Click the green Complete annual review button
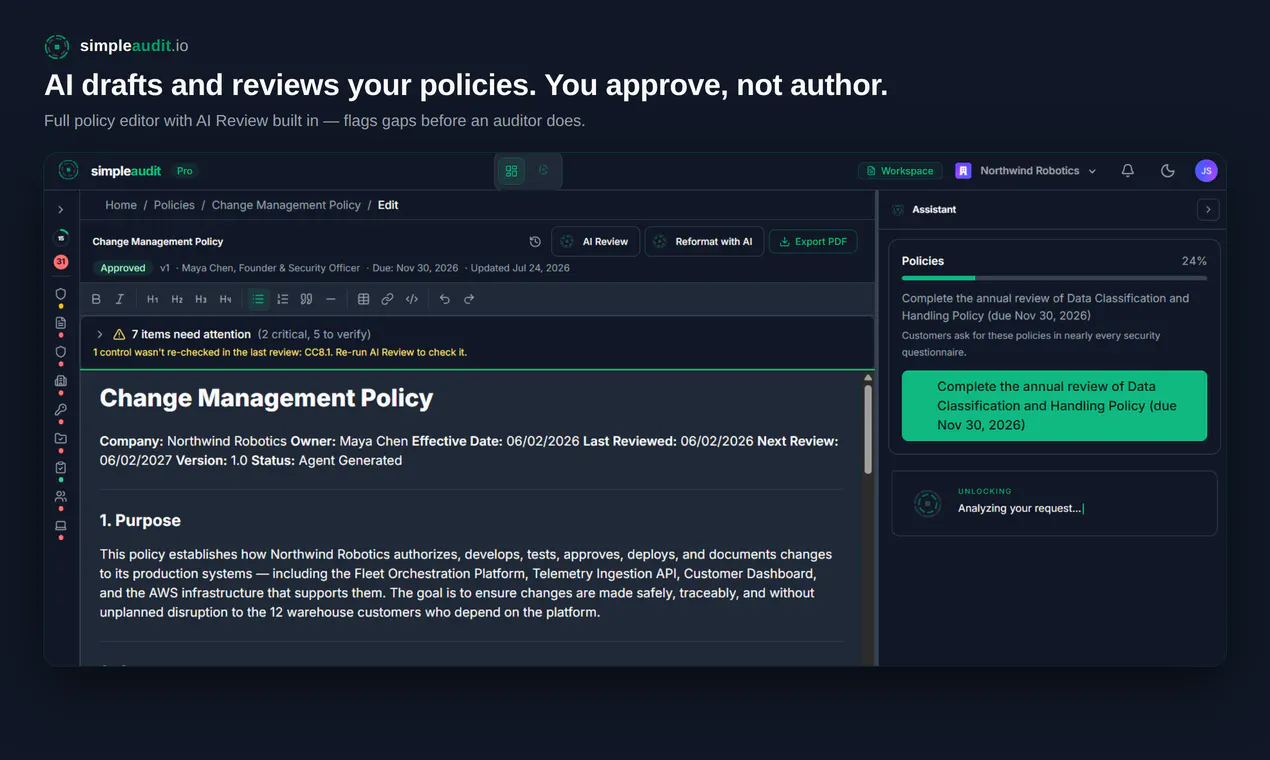The image size is (1270, 760). point(1054,406)
